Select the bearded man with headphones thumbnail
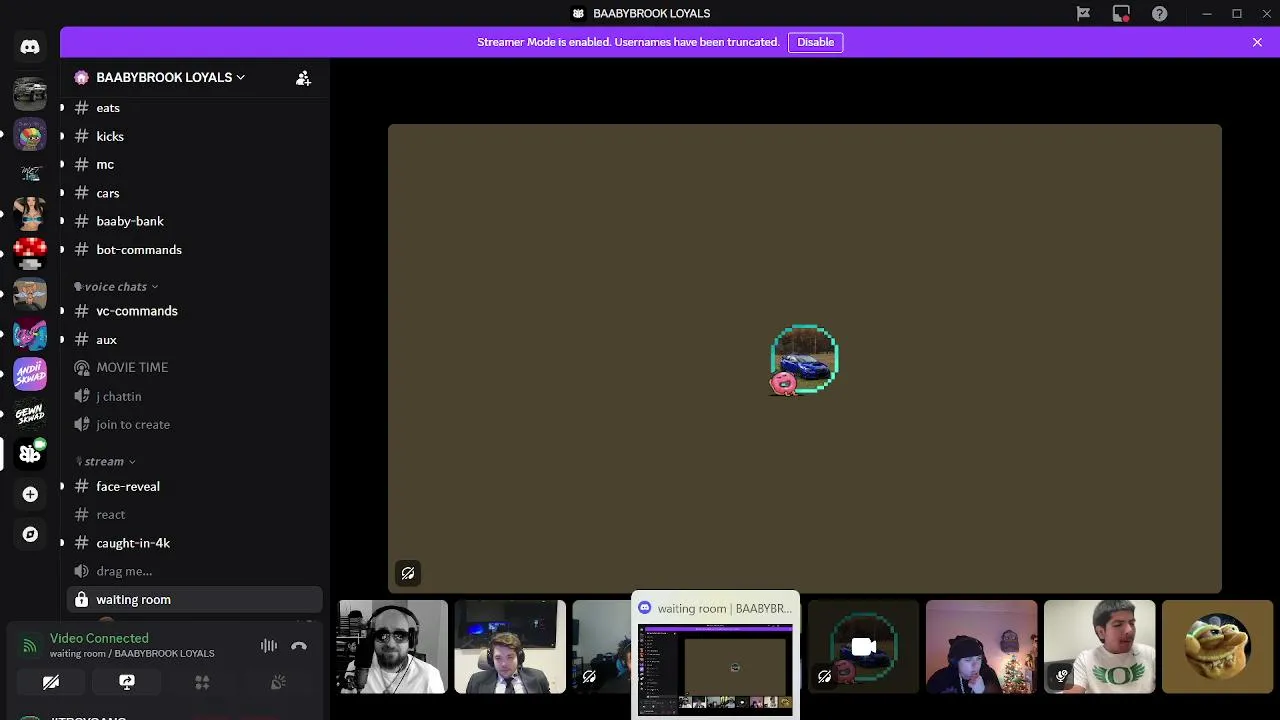The image size is (1280, 720). point(393,647)
